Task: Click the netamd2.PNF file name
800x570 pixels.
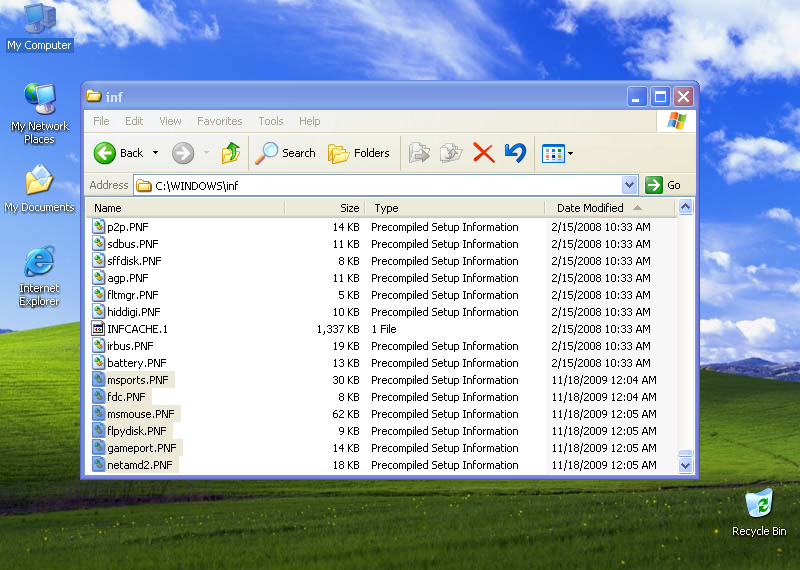Action: pos(140,465)
